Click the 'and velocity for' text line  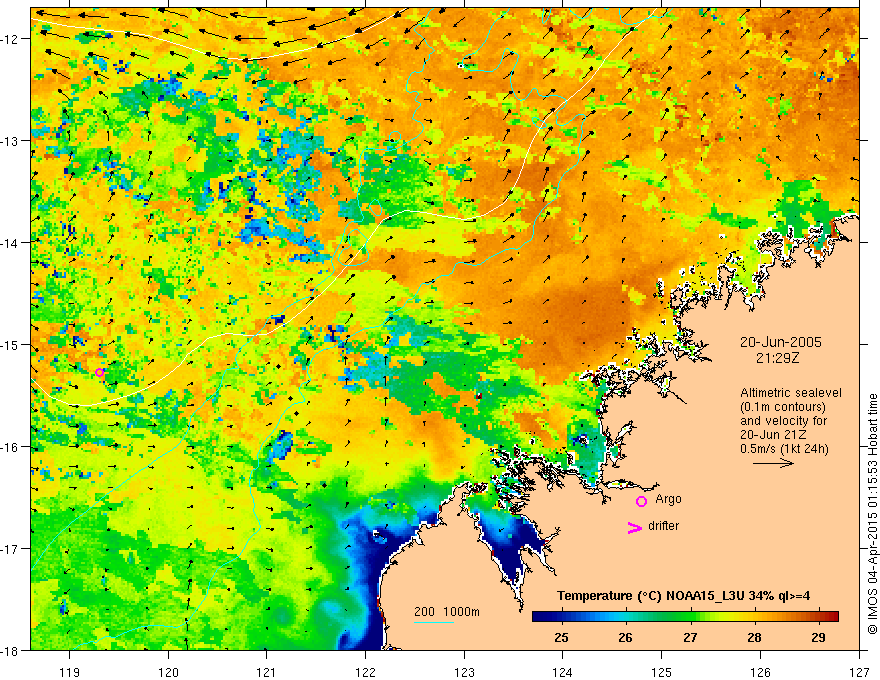[783, 421]
